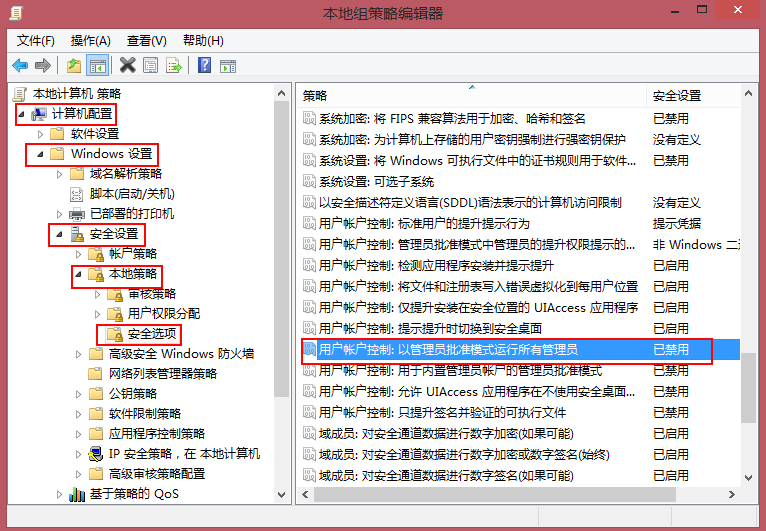The image size is (766, 531).
Task: Click policy list horizontal scroll left arrow
Action: click(x=305, y=495)
